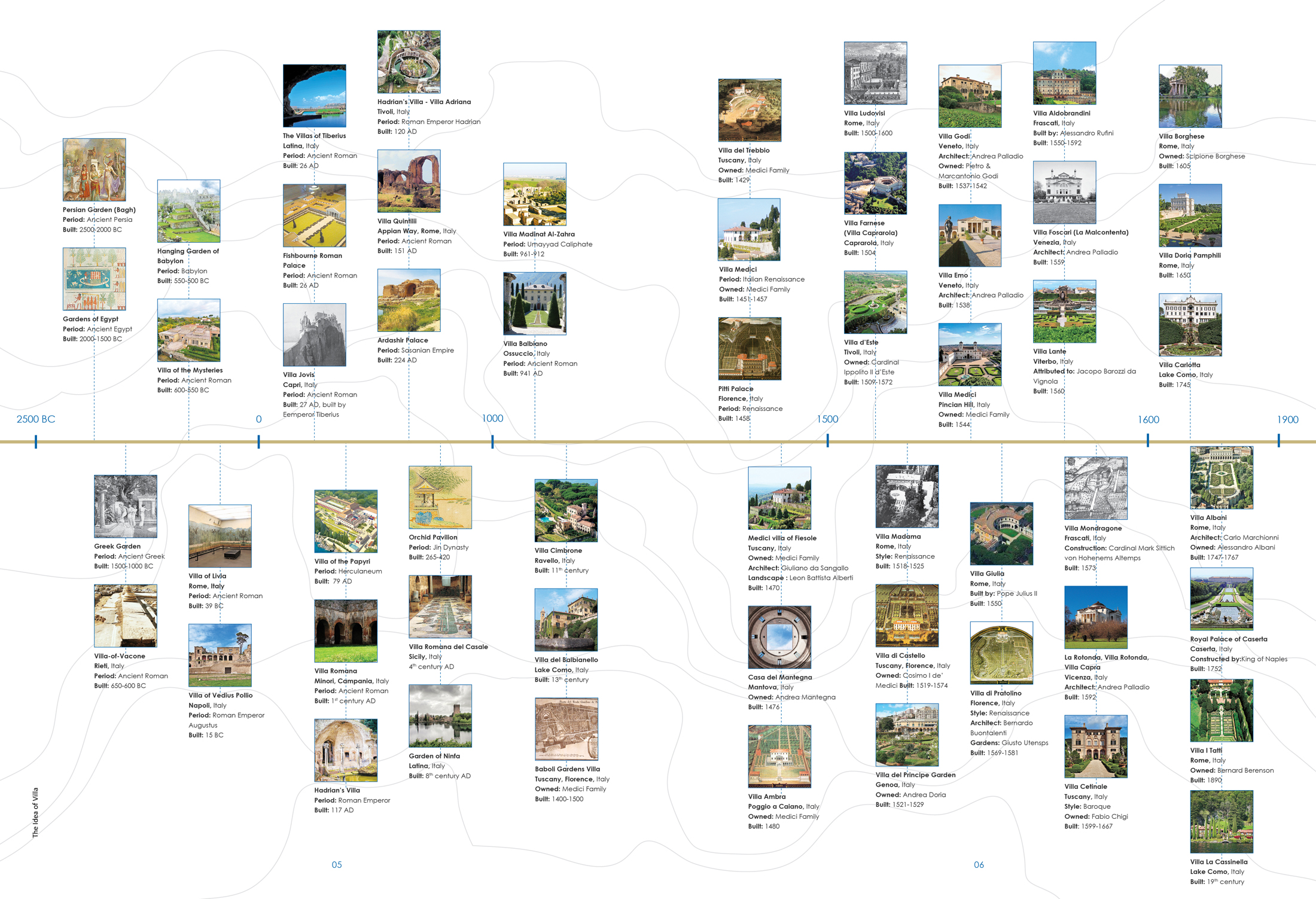The width and height of the screenshot is (1316, 899).
Task: Click the Villa d'Este caption heading
Action: click(x=861, y=343)
